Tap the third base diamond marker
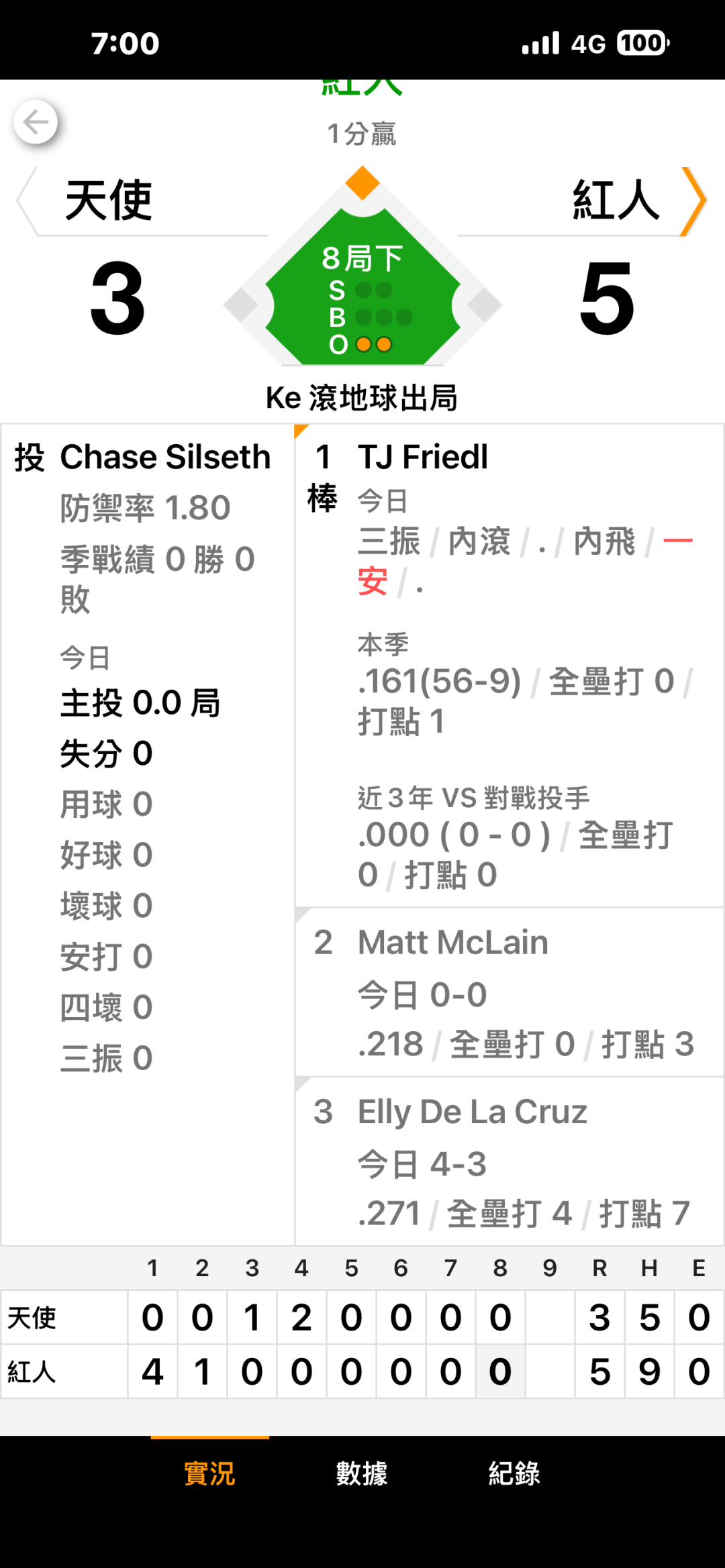725x1568 pixels. point(240,305)
